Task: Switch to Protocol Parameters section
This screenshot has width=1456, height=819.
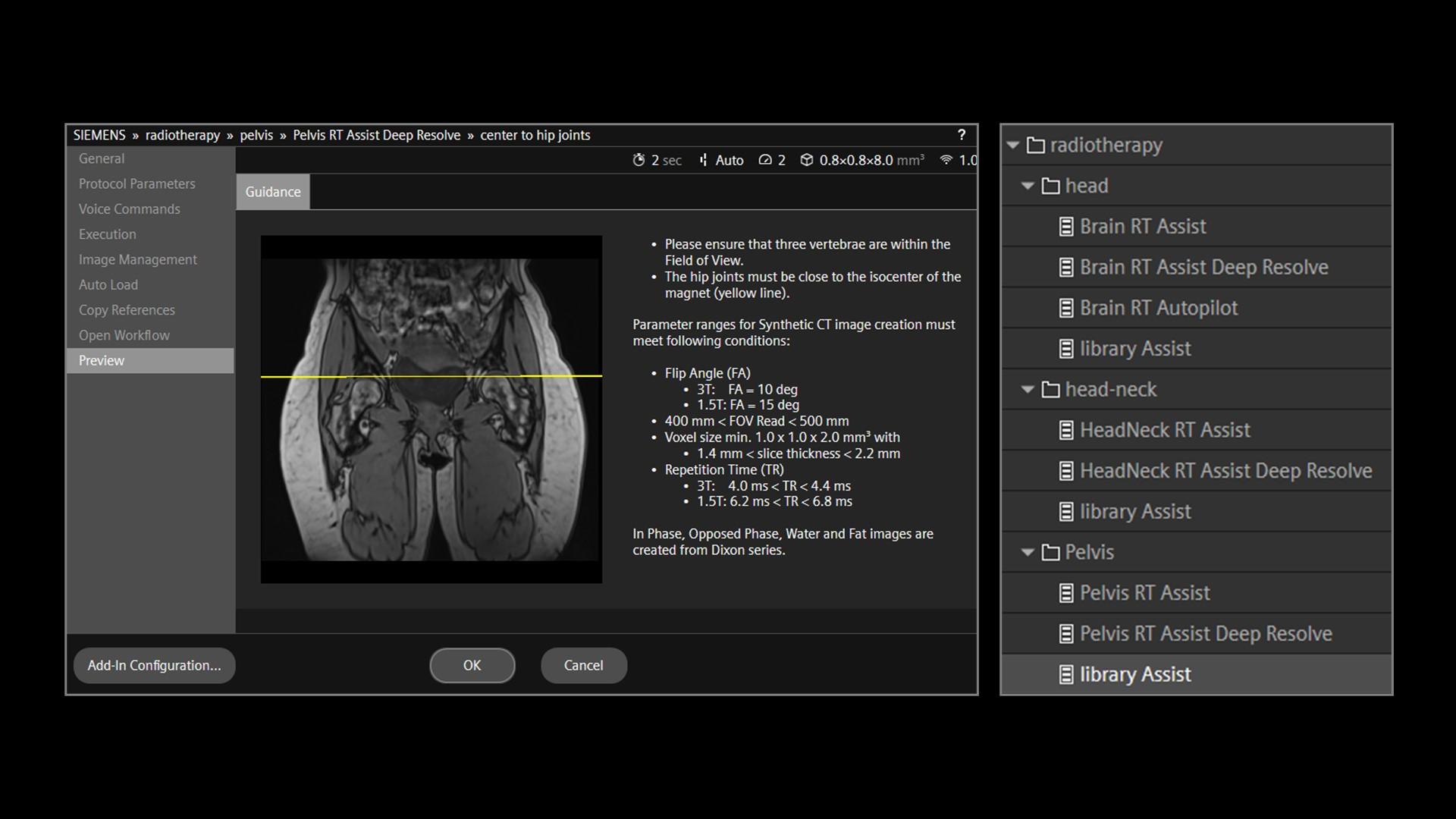Action: (x=137, y=184)
